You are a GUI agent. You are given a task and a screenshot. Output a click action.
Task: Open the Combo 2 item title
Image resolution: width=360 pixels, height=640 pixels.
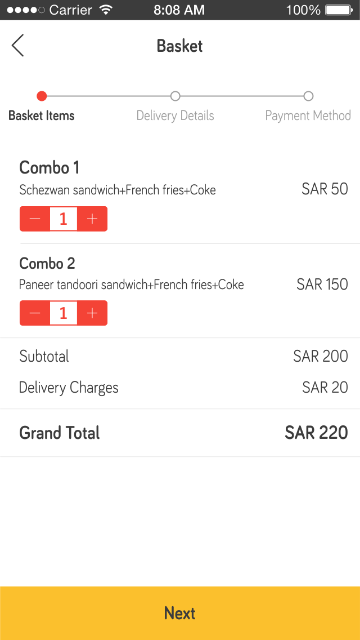click(x=47, y=263)
